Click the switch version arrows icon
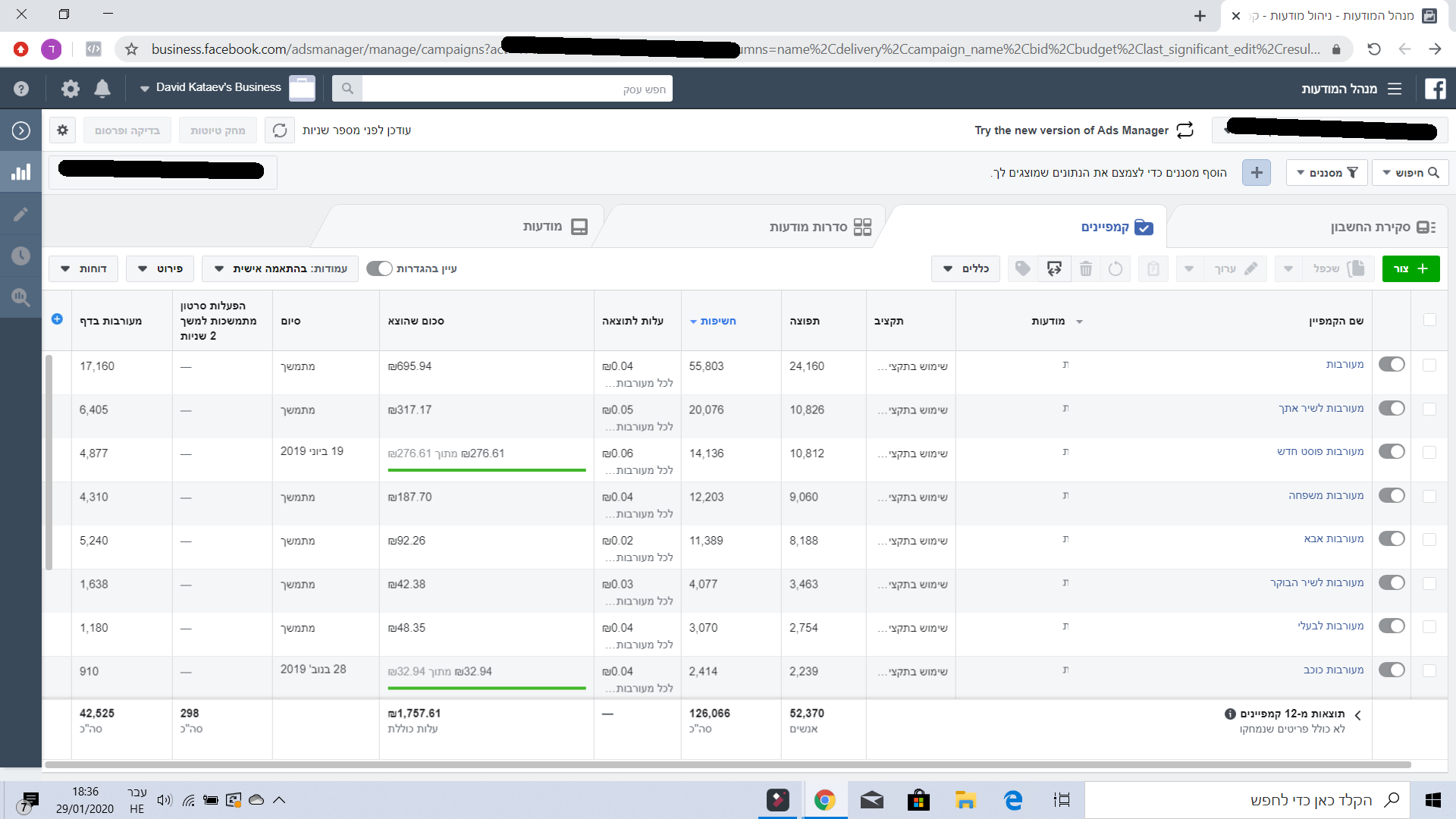The height and width of the screenshot is (819, 1456). click(1185, 130)
